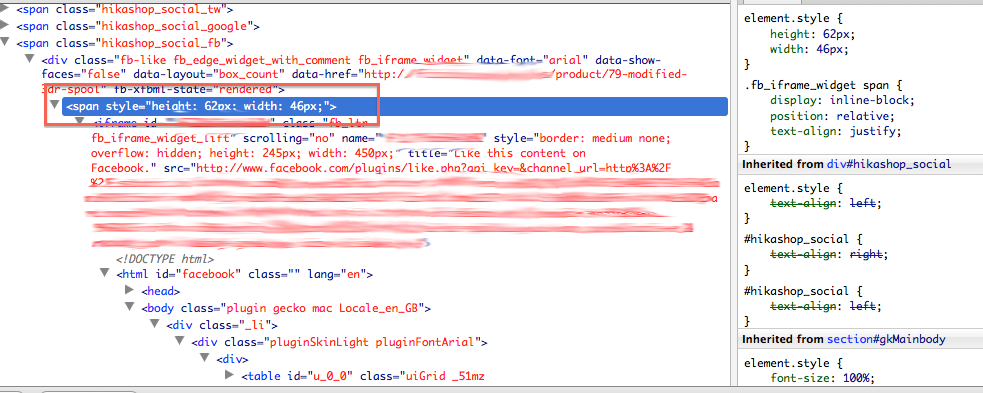Image resolution: width=983 pixels, height=393 pixels.
Task: Select the head element row
Action: click(161, 291)
